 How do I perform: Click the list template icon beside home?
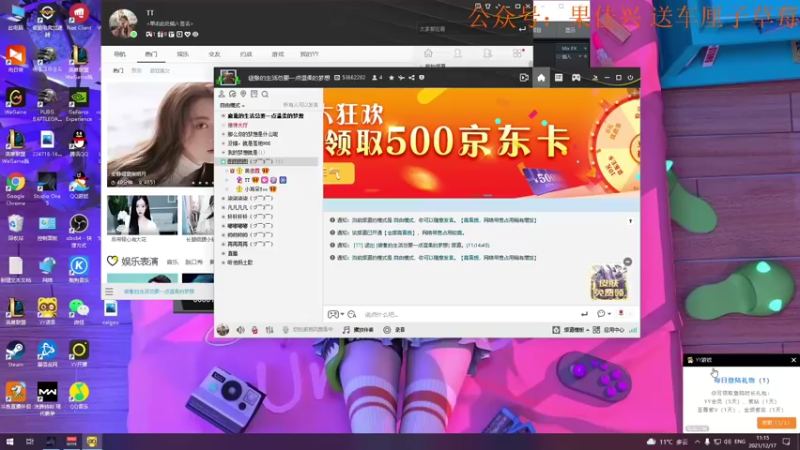[559, 78]
